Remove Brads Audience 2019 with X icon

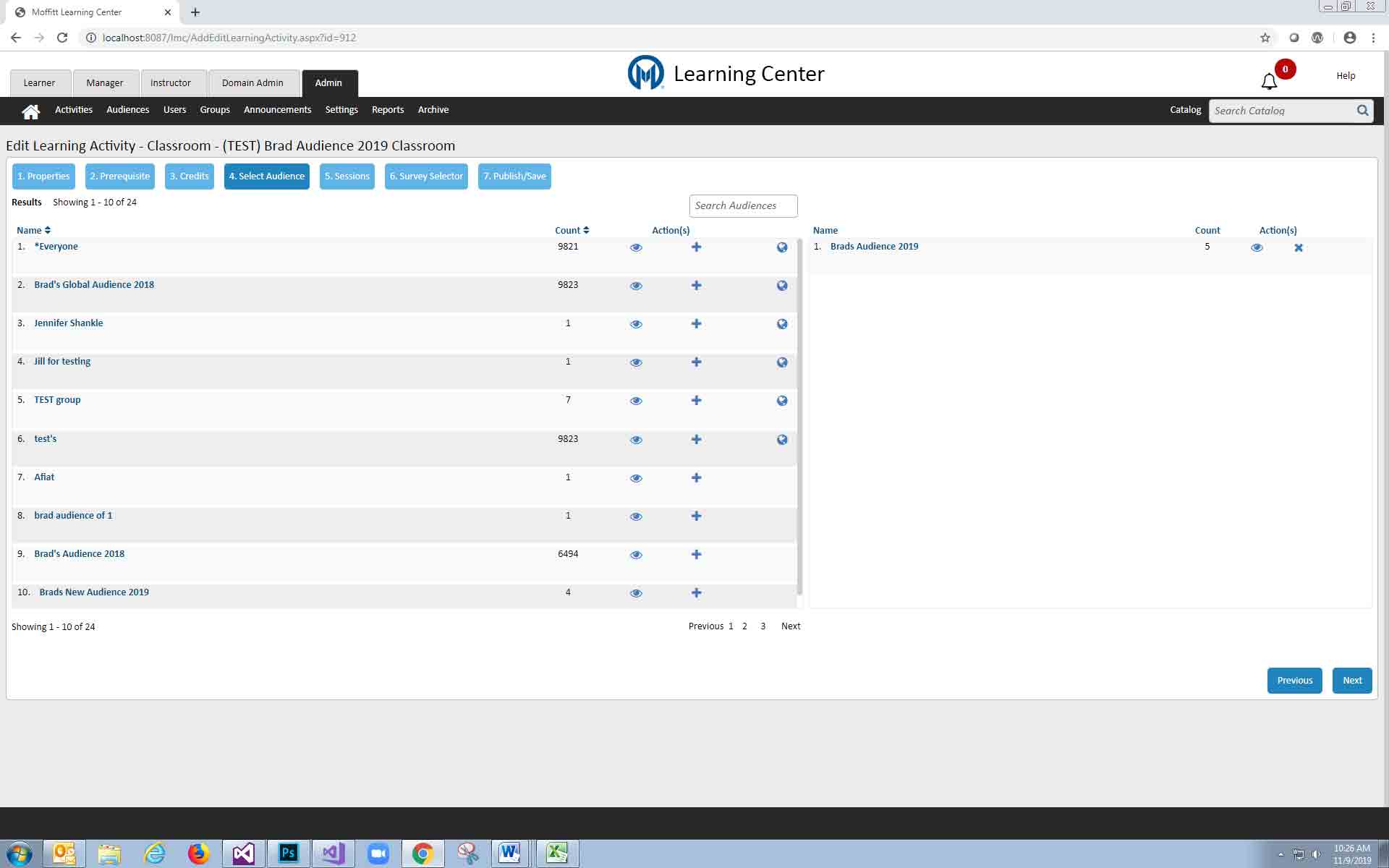[x=1299, y=247]
